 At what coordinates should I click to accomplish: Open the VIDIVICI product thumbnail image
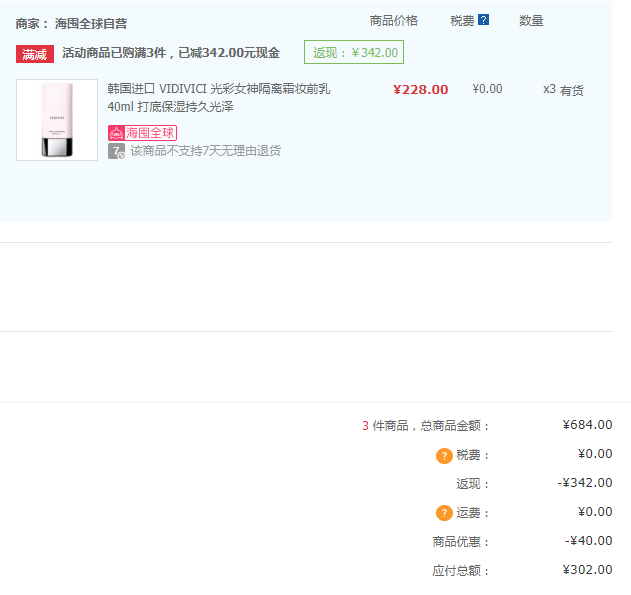57,120
